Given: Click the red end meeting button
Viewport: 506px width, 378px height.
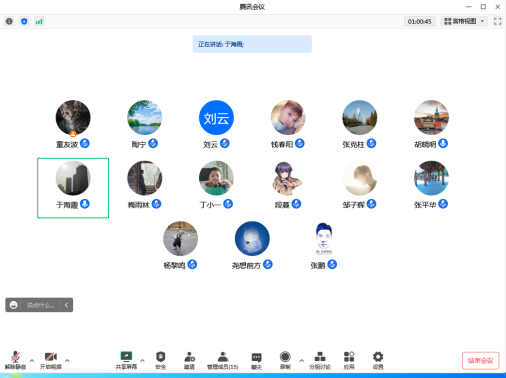Looking at the screenshot, I should (x=481, y=361).
